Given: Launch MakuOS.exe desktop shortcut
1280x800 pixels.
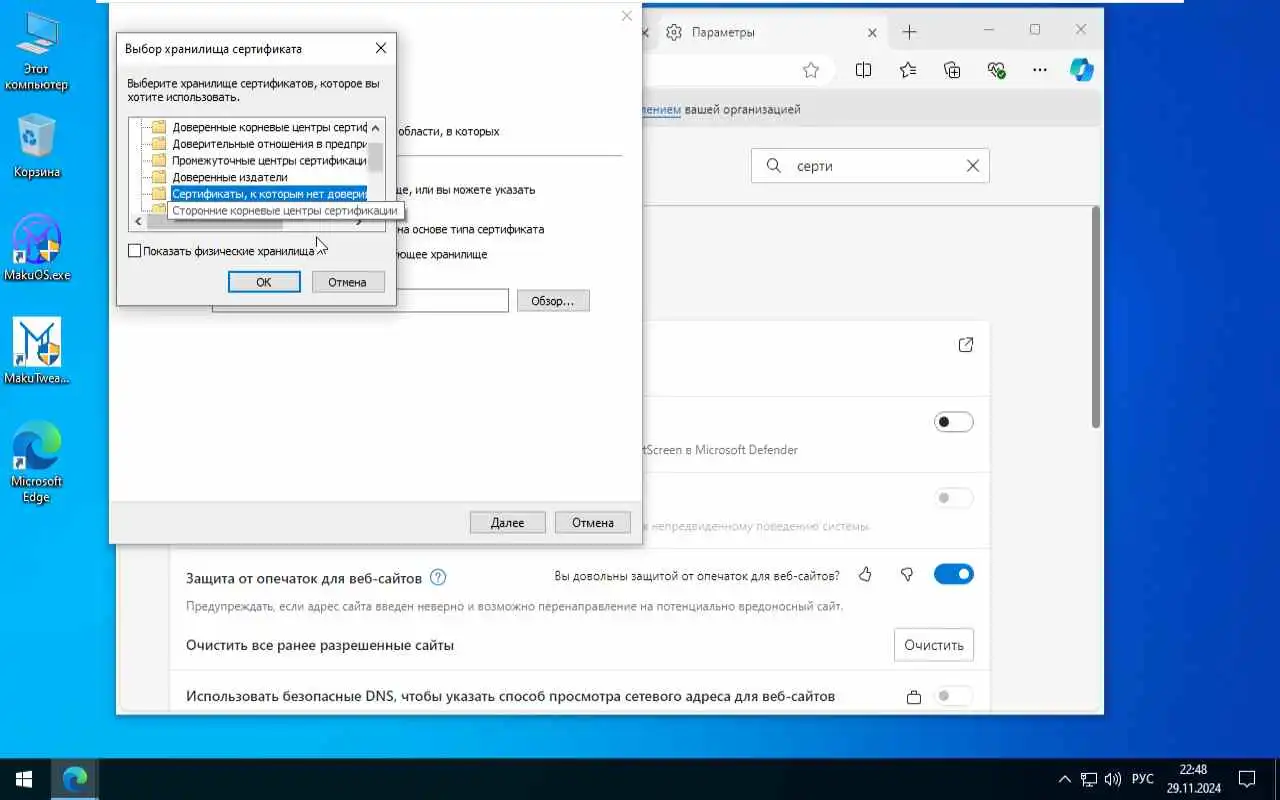Looking at the screenshot, I should point(37,247).
